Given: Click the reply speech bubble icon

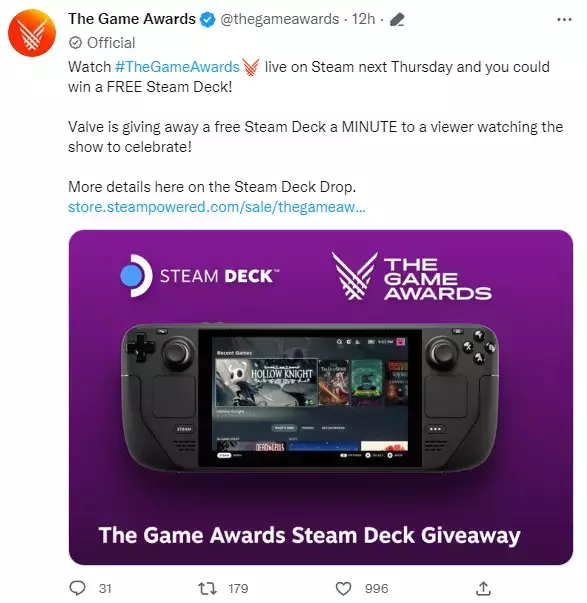Looking at the screenshot, I should [x=77, y=588].
